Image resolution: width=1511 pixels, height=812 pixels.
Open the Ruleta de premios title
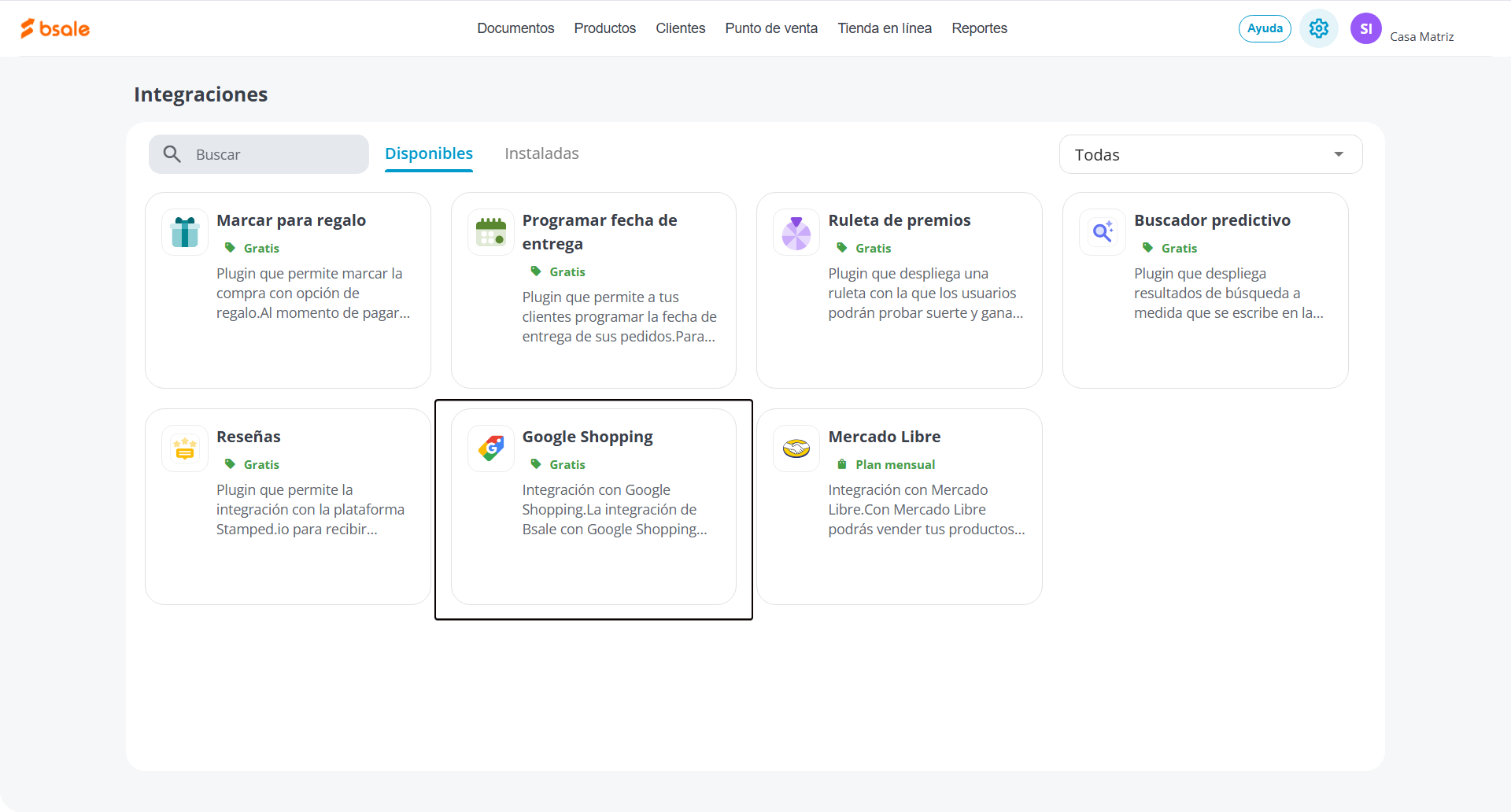[x=900, y=220]
